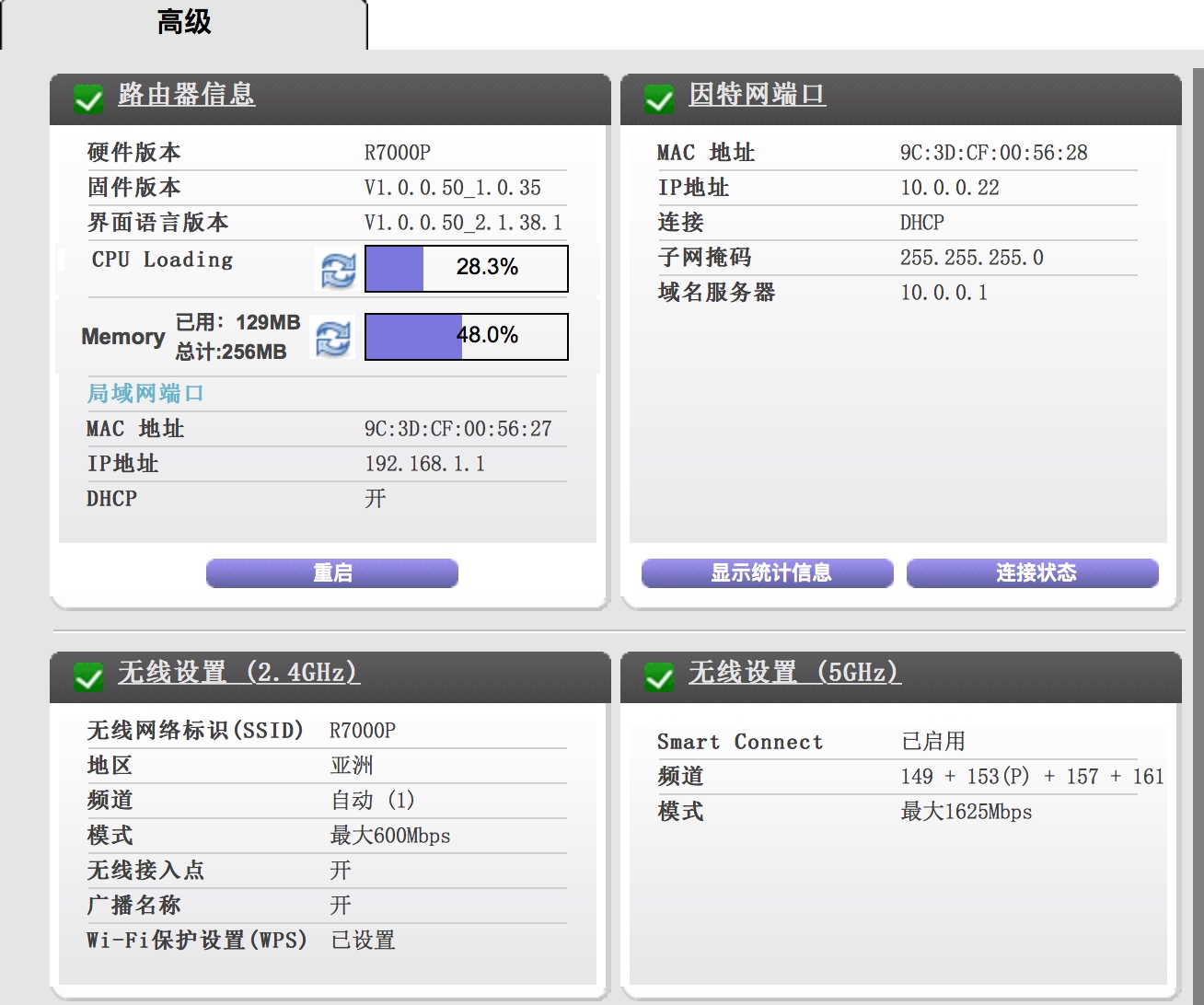Open the 路由器信息 panel link

click(184, 96)
